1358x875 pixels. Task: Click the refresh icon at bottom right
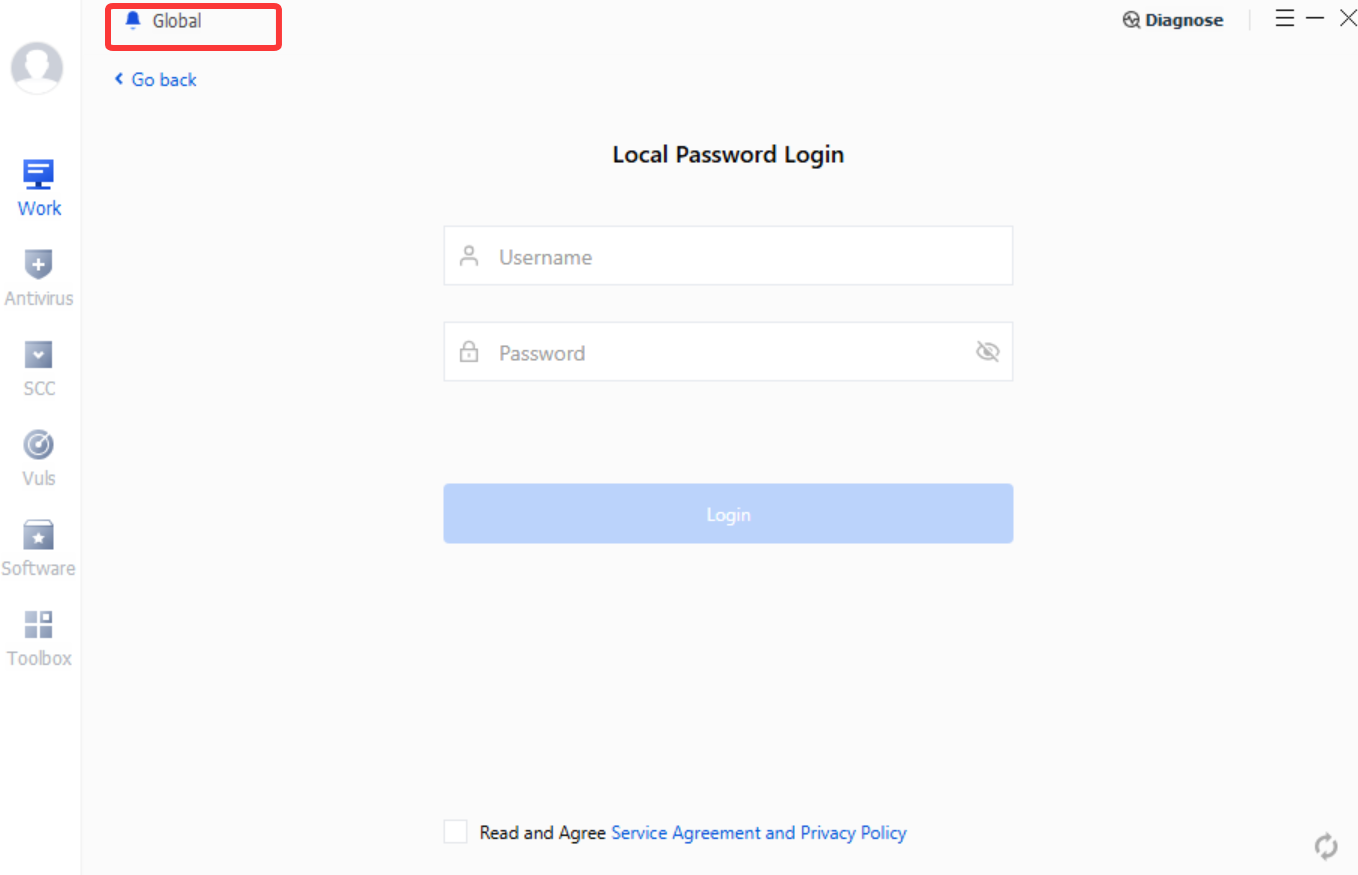coord(1326,846)
